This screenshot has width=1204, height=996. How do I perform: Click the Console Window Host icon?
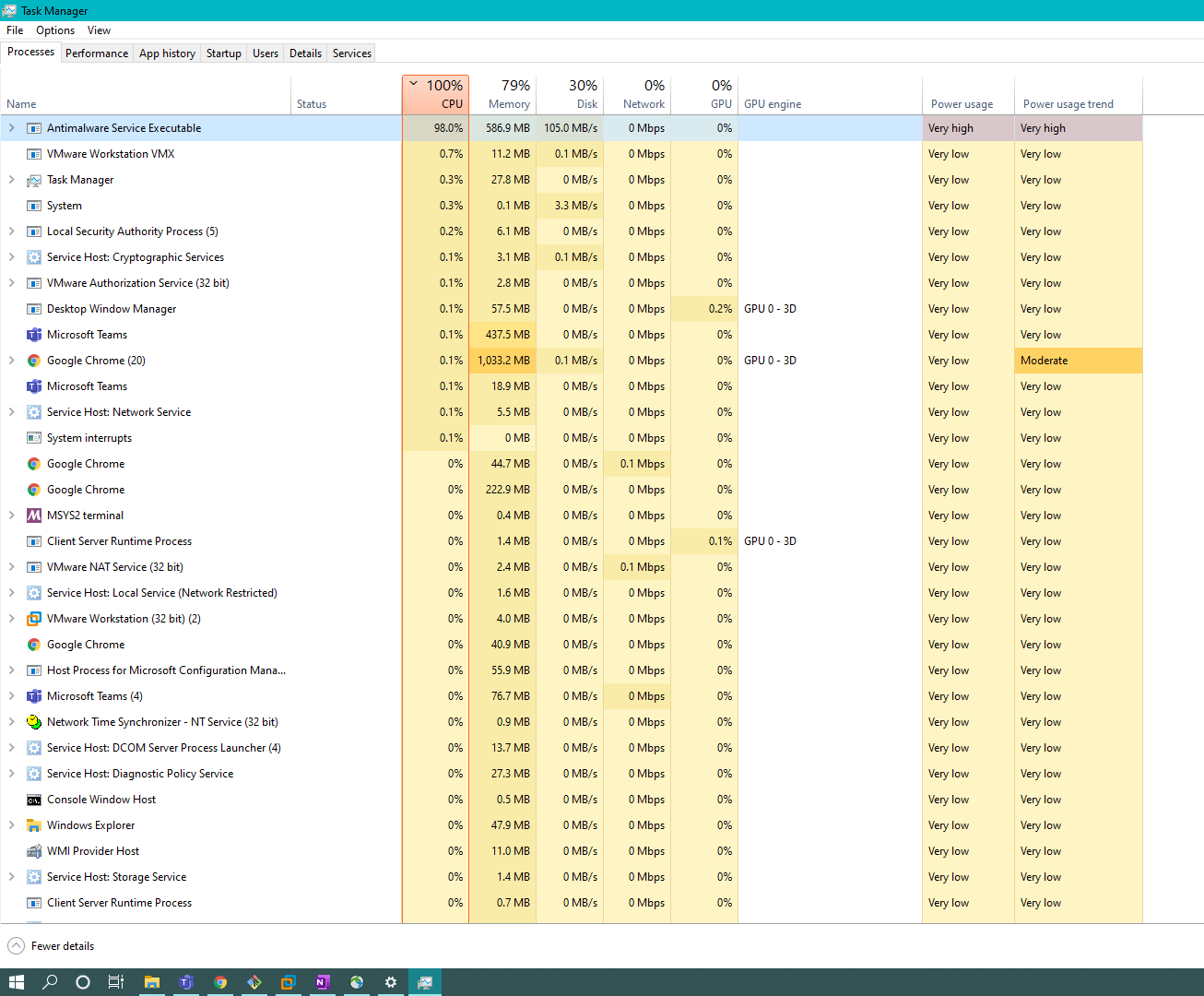coord(34,800)
